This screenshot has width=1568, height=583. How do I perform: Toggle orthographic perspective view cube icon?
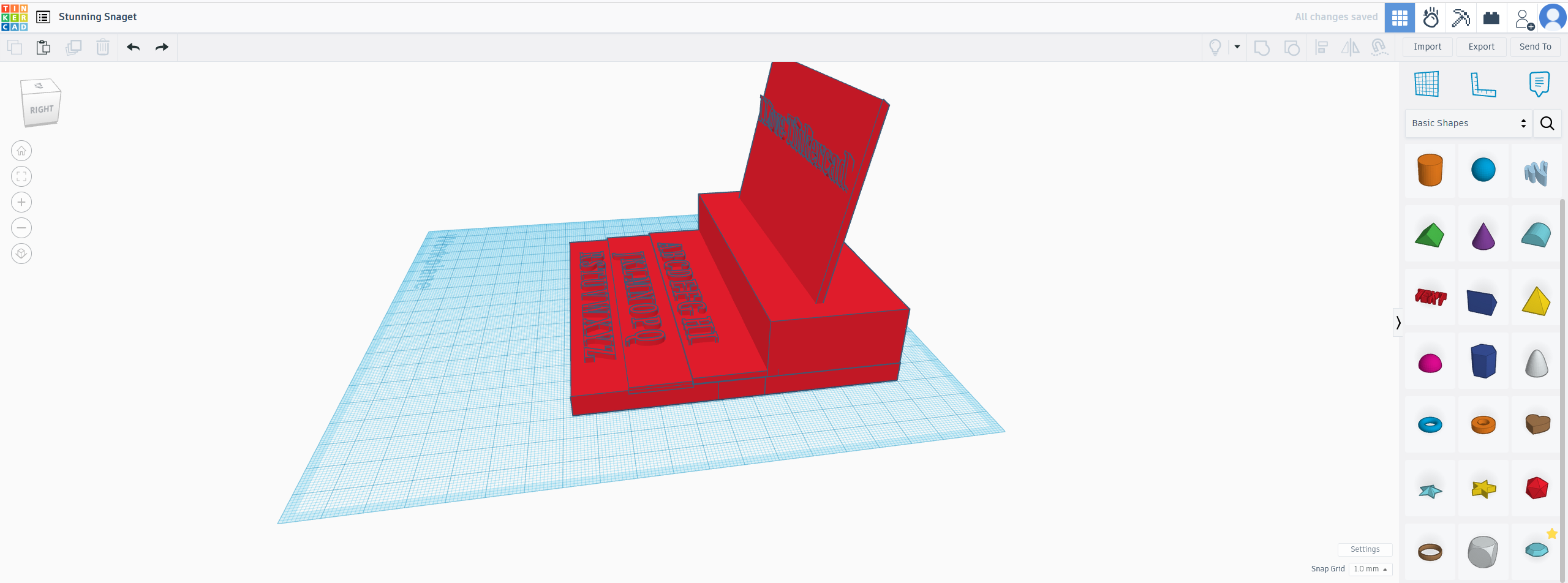tap(21, 254)
